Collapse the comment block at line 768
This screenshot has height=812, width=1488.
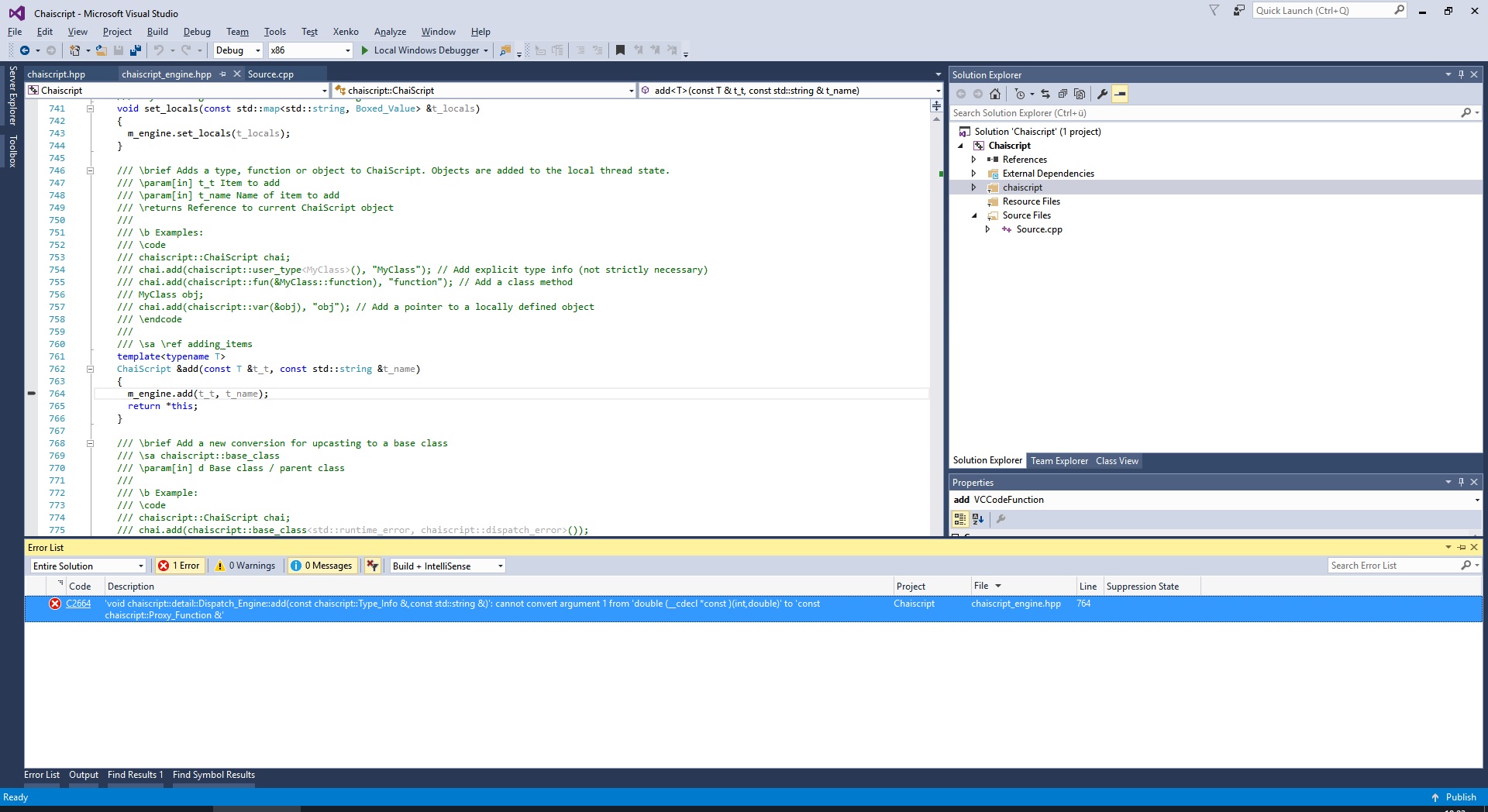(90, 443)
